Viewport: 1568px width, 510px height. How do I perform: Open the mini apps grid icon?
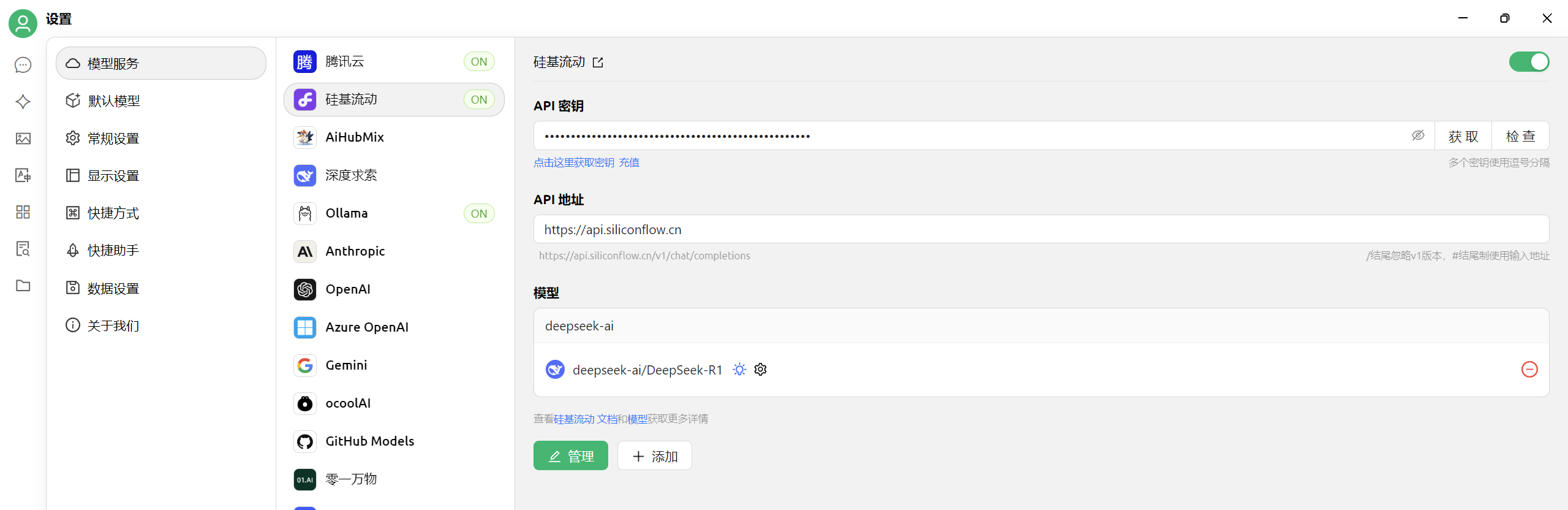[x=23, y=212]
